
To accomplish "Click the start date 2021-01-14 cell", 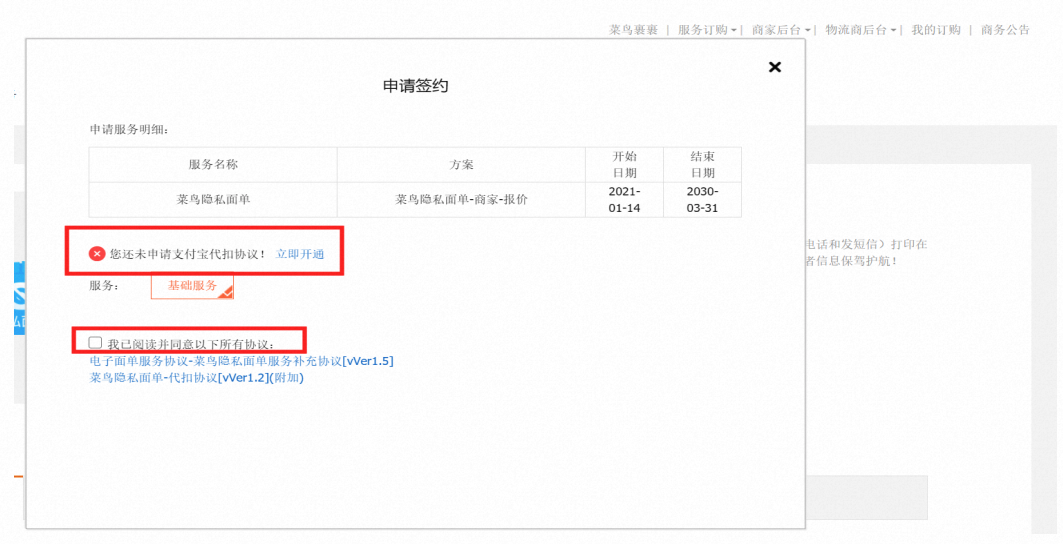I will pyautogui.click(x=624, y=200).
